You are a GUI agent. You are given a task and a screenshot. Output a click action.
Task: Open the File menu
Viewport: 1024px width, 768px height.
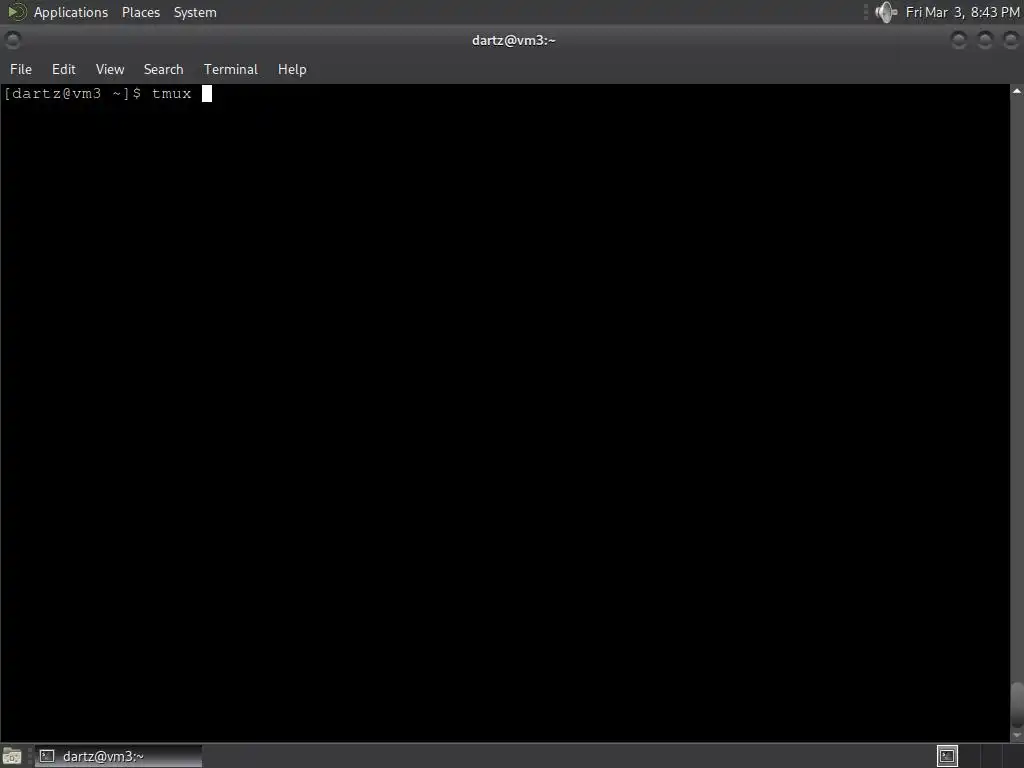click(x=21, y=69)
